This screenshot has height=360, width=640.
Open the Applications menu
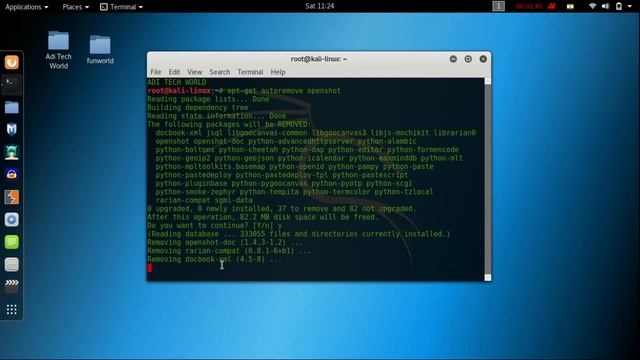(x=27, y=7)
